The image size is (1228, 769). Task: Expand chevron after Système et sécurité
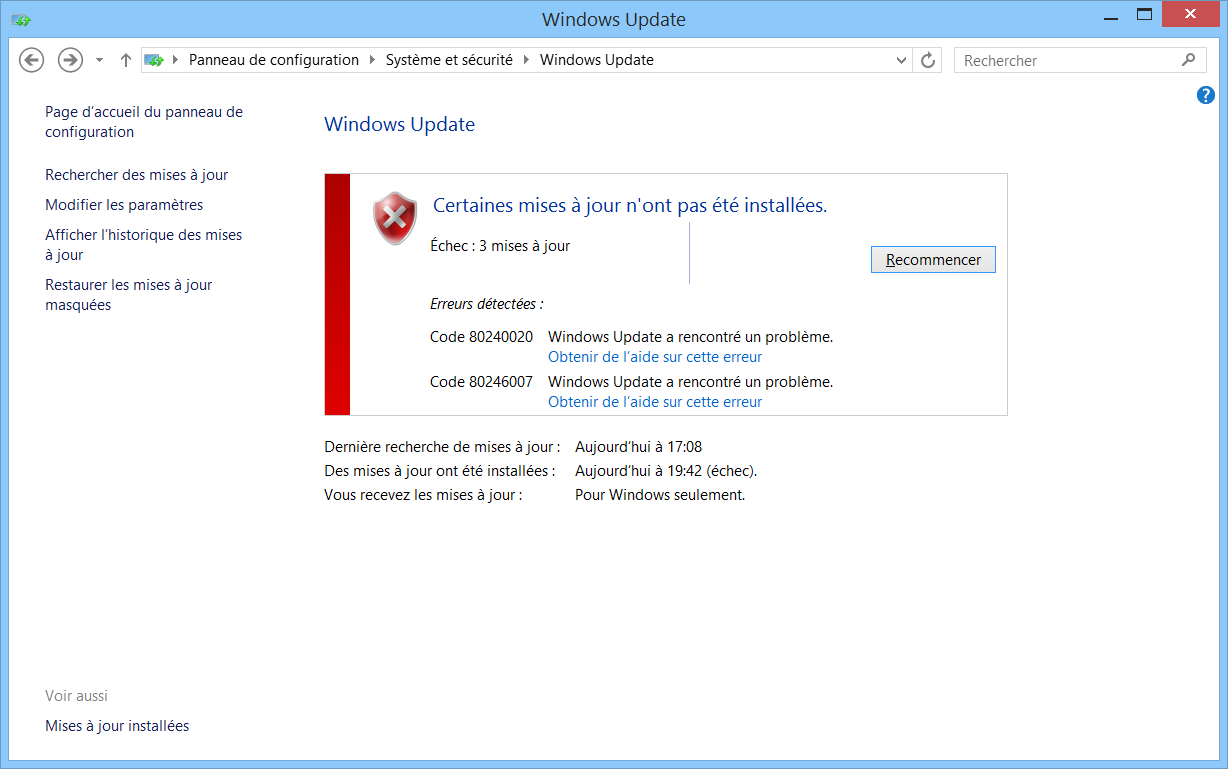pos(526,60)
